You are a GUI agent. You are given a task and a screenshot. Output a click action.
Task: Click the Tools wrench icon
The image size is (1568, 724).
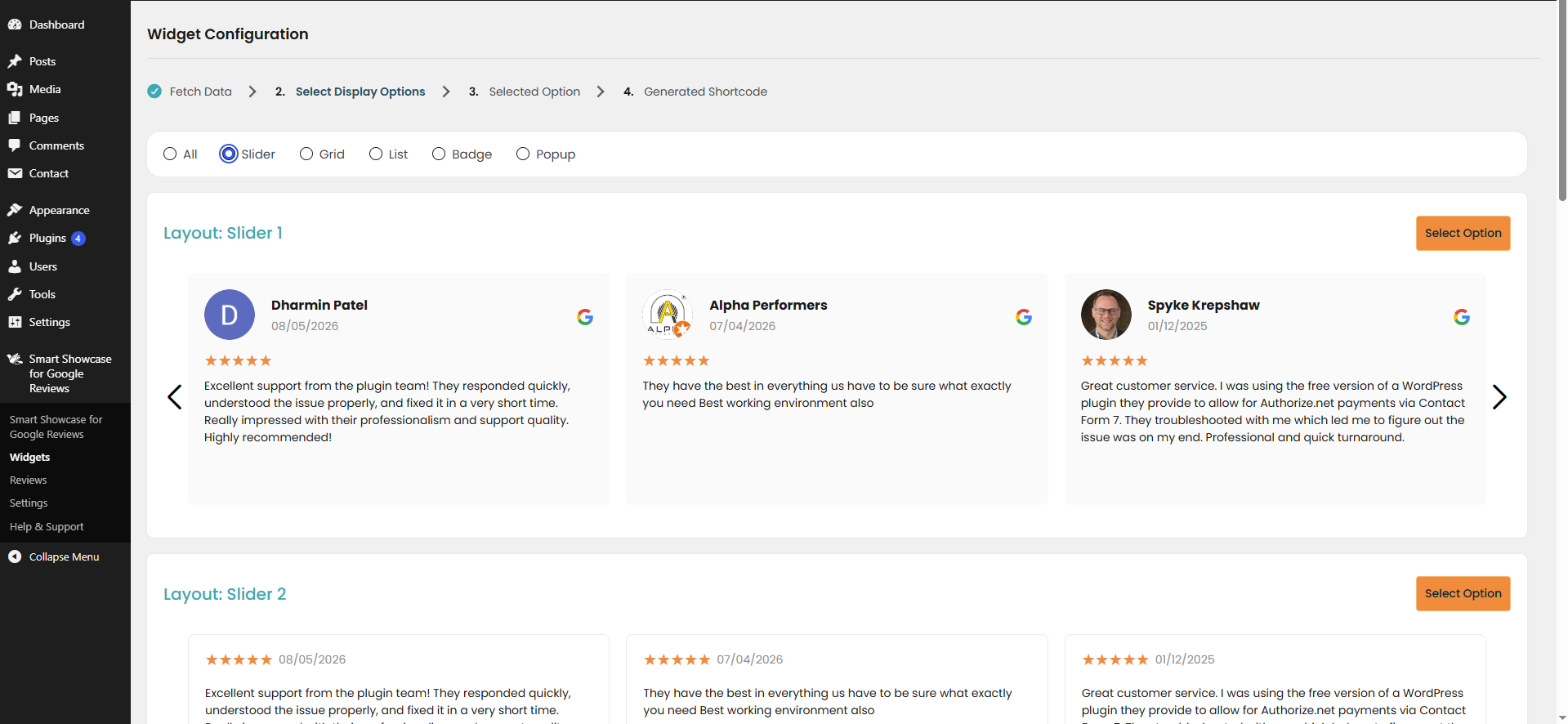pos(15,294)
